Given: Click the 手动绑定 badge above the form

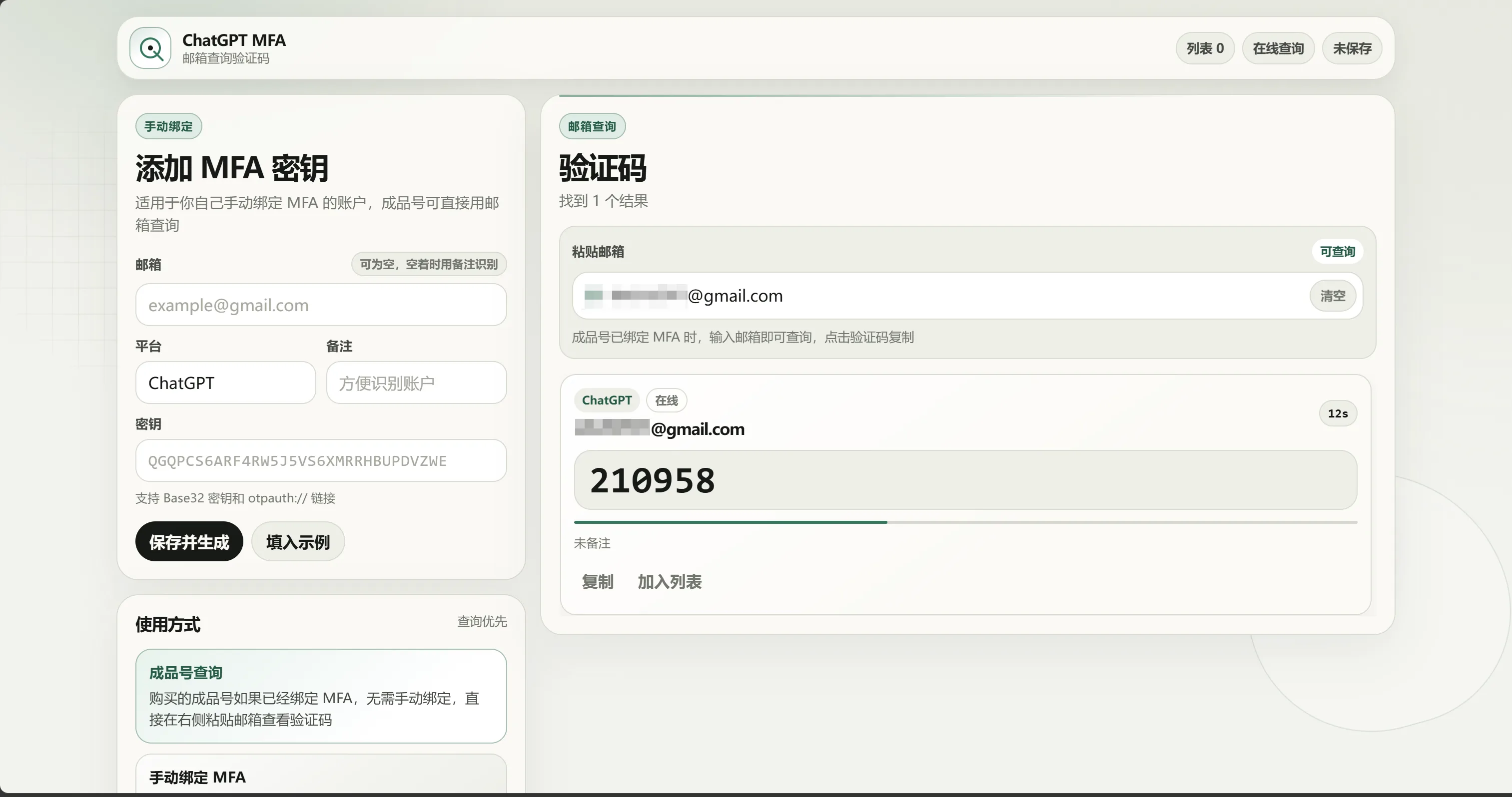Looking at the screenshot, I should pyautogui.click(x=168, y=127).
